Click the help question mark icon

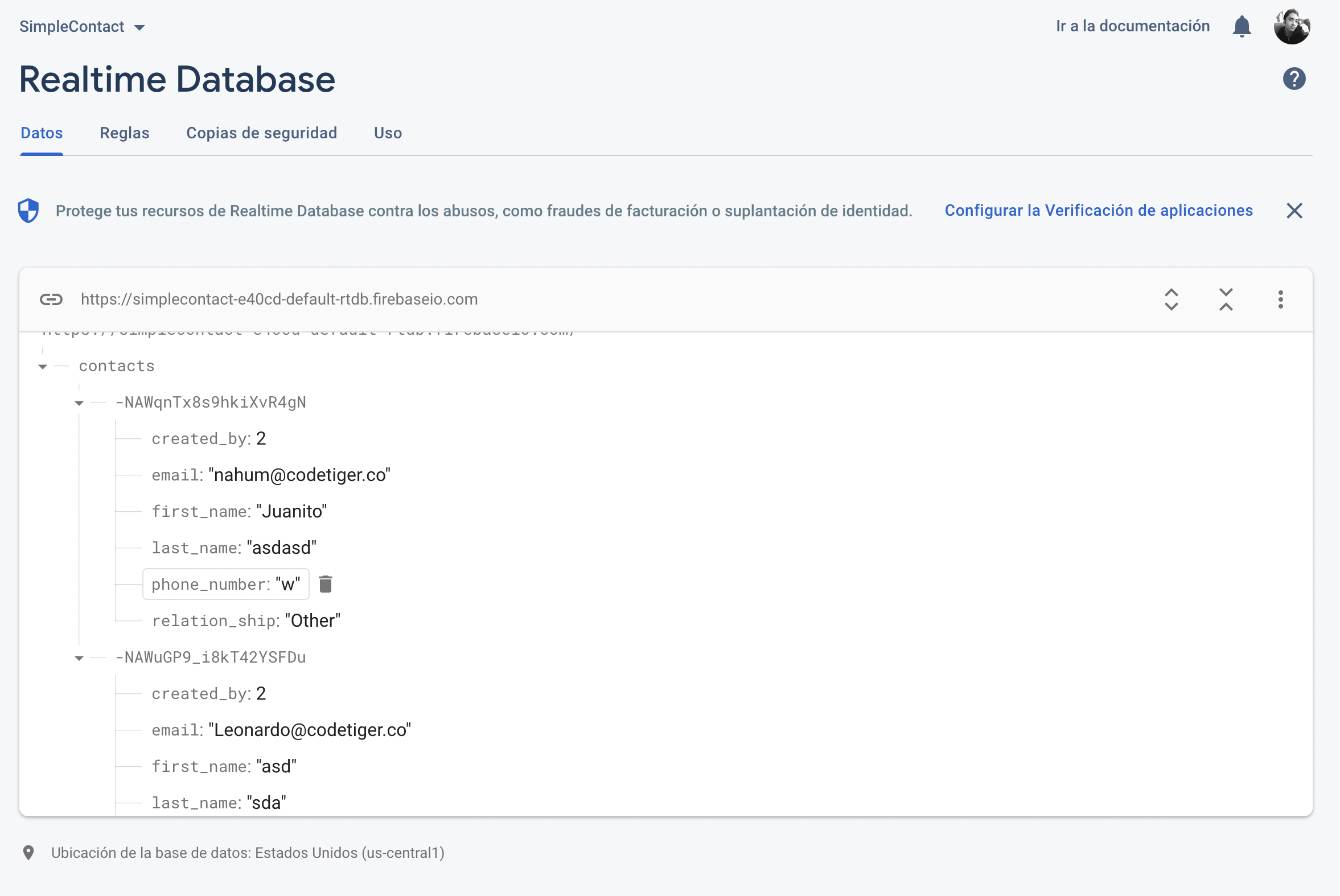click(x=1294, y=79)
